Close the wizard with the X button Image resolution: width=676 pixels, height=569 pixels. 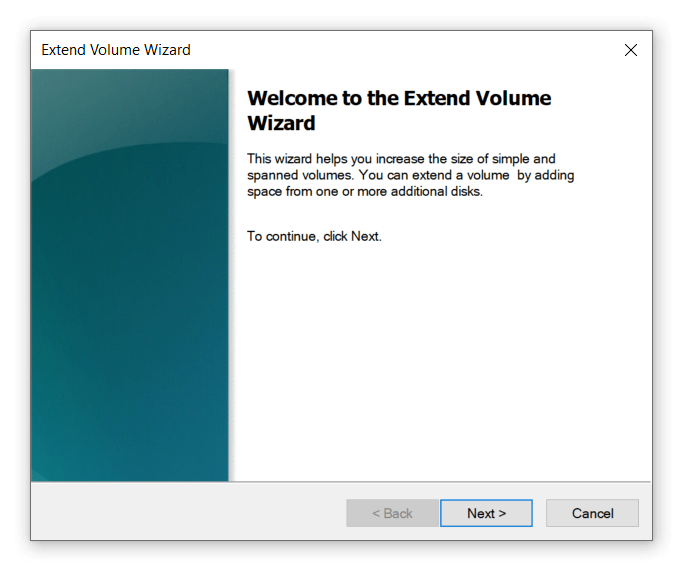tap(630, 50)
